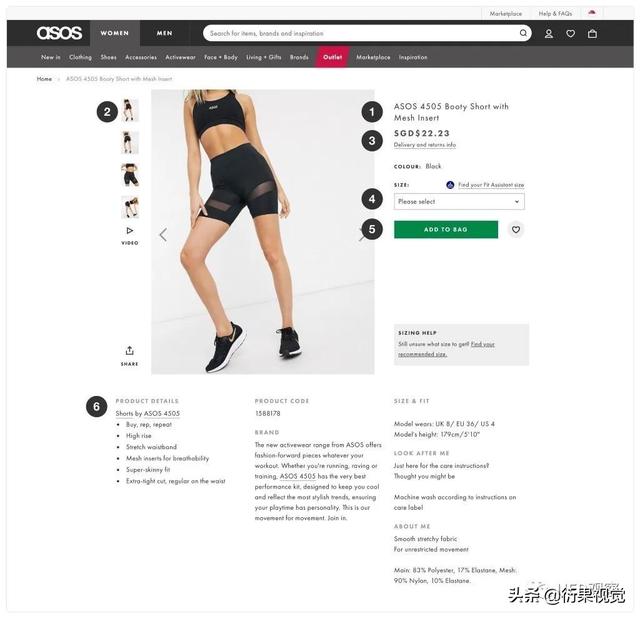Open Find your Fit Assistant size link
Viewport: 640px width, 618px height.
(x=491, y=185)
